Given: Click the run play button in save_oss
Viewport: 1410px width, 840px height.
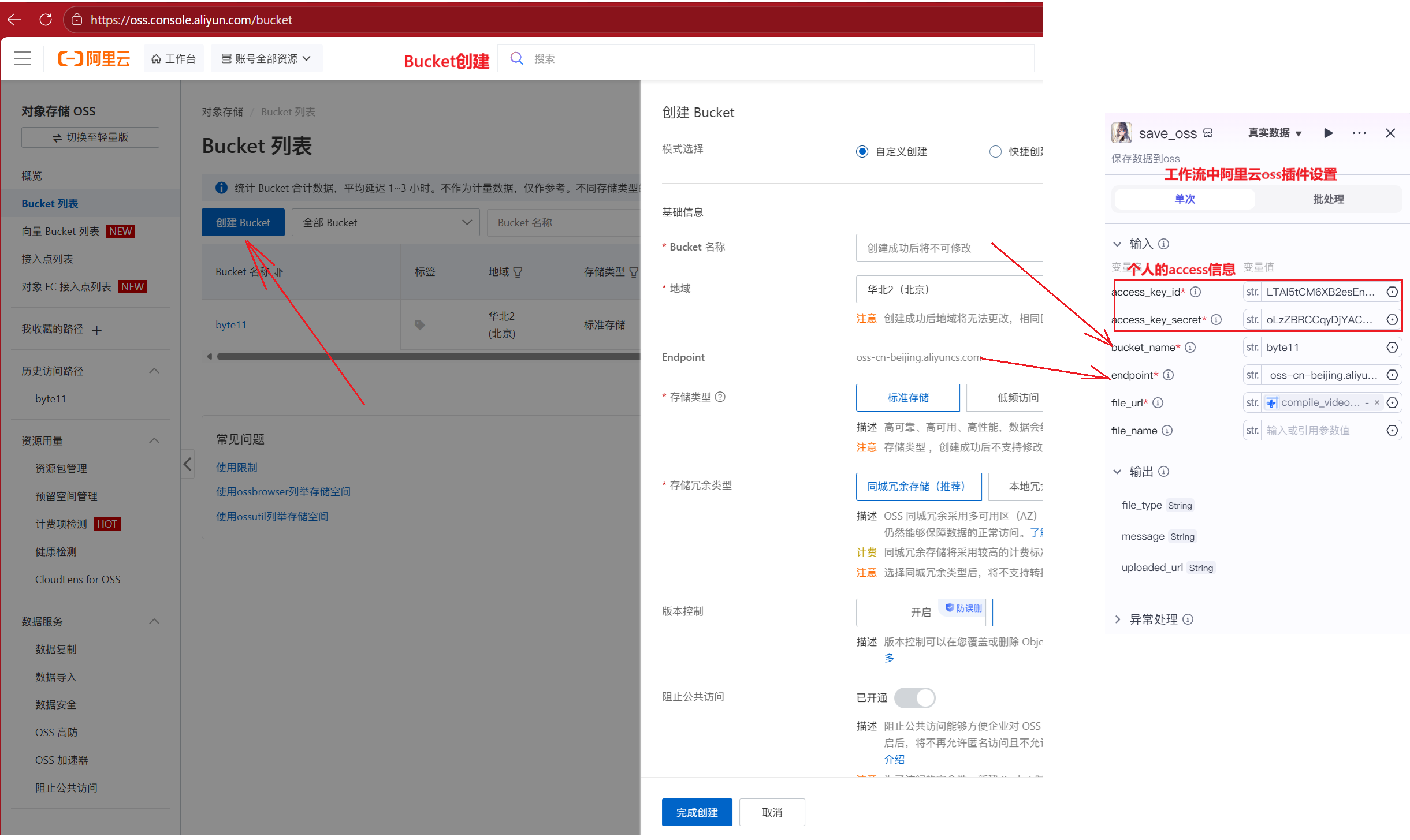Looking at the screenshot, I should [x=1328, y=133].
